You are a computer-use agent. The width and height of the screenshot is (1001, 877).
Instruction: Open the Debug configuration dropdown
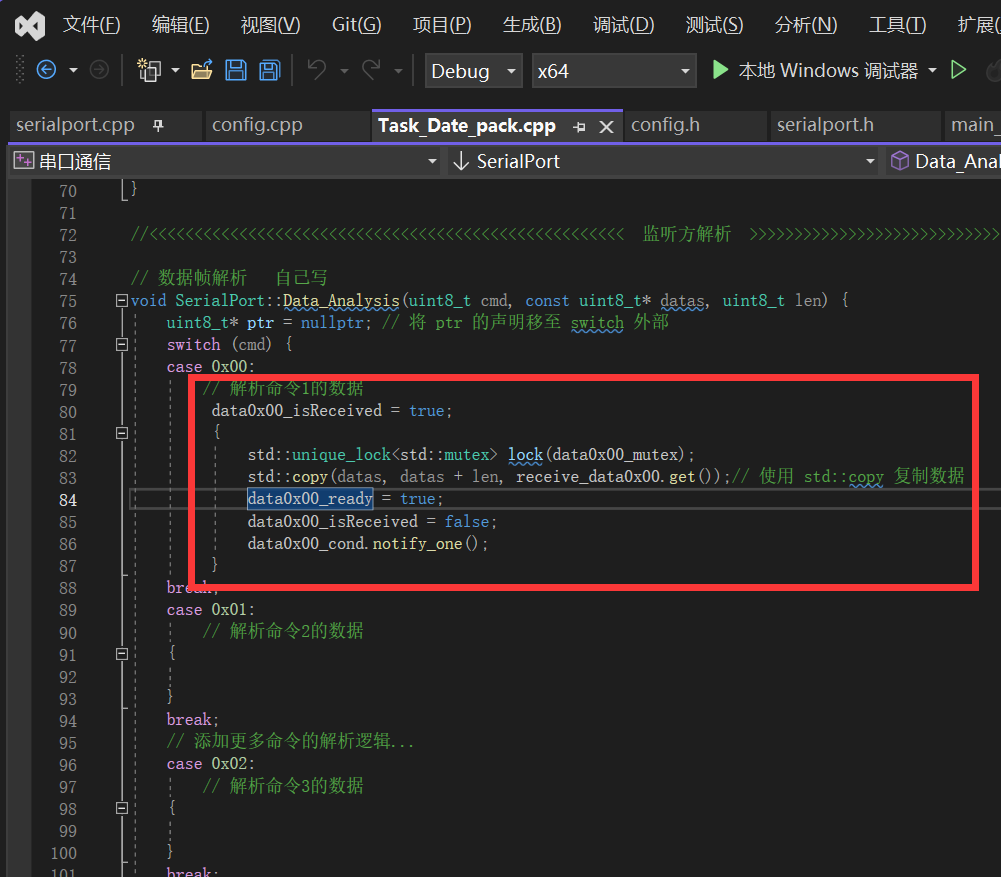474,71
